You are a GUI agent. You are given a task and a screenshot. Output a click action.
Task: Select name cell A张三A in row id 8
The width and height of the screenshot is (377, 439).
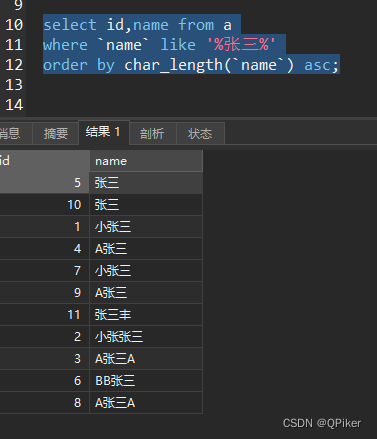[146, 403]
